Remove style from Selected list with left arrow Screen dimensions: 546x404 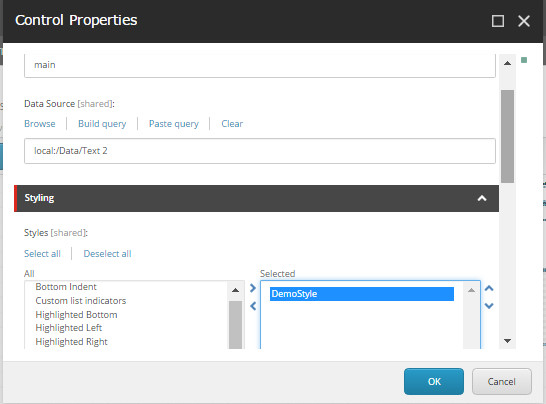click(253, 306)
